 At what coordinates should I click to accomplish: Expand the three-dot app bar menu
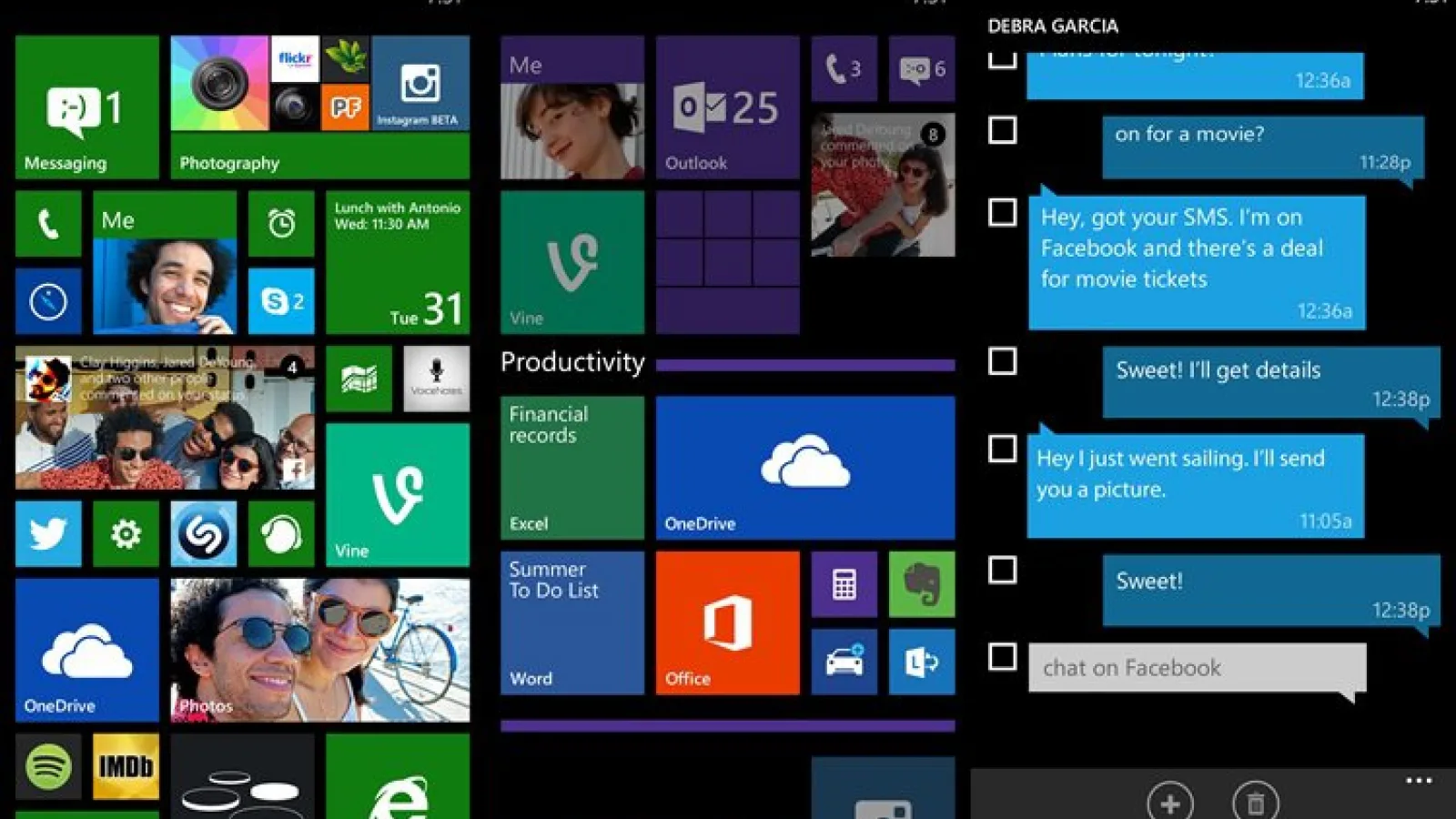pos(1419,781)
